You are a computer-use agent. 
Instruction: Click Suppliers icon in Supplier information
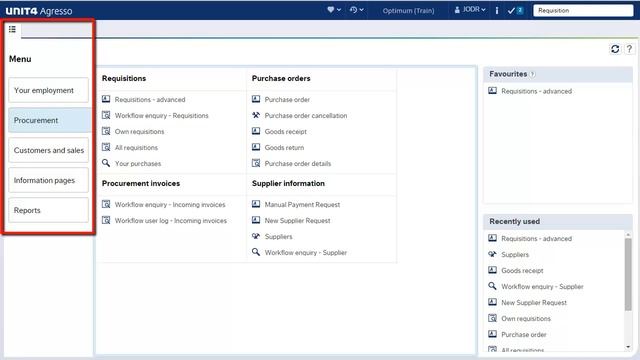point(256,236)
